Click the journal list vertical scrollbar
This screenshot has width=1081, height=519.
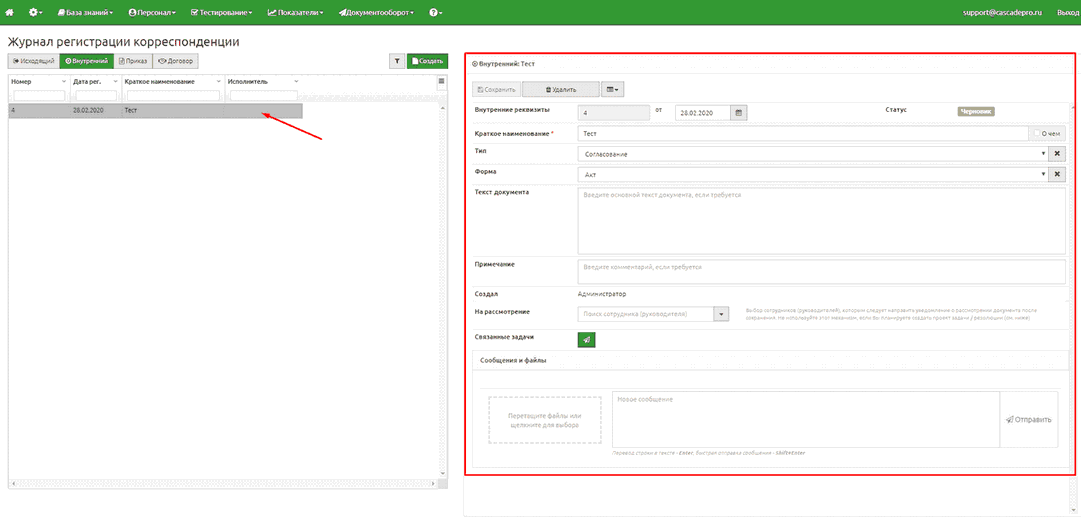pos(443,291)
